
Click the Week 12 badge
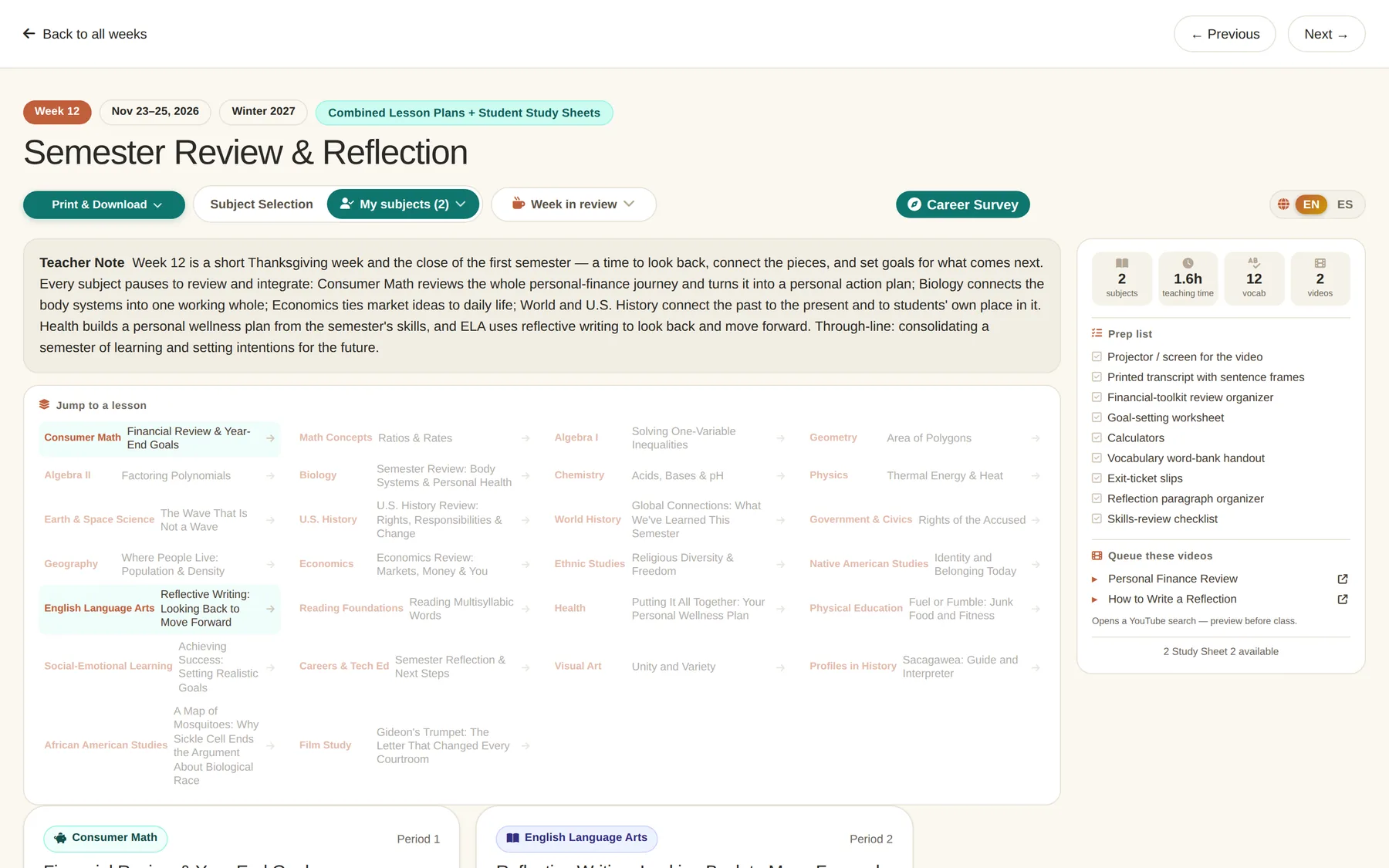(x=57, y=112)
